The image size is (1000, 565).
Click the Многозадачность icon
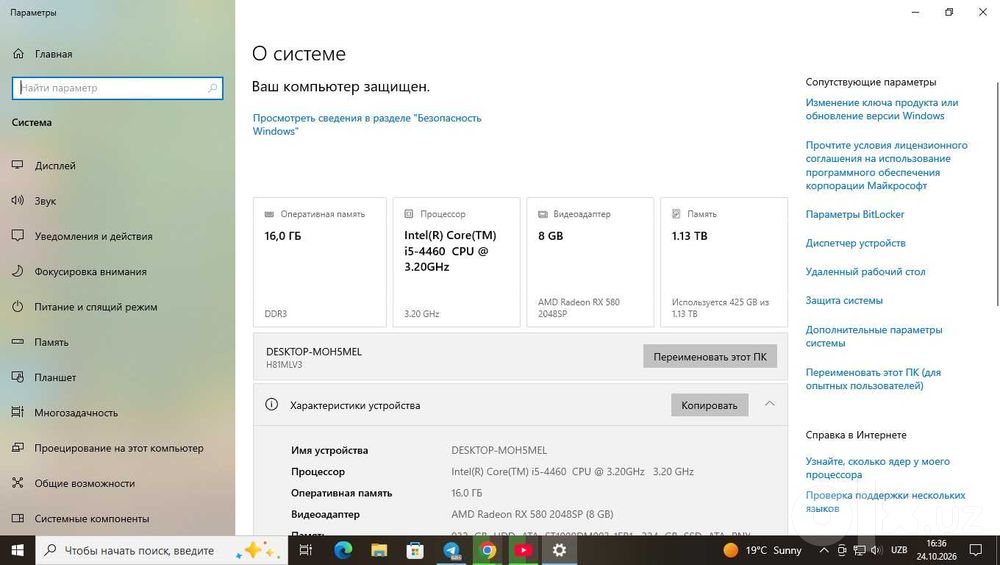pos(18,412)
